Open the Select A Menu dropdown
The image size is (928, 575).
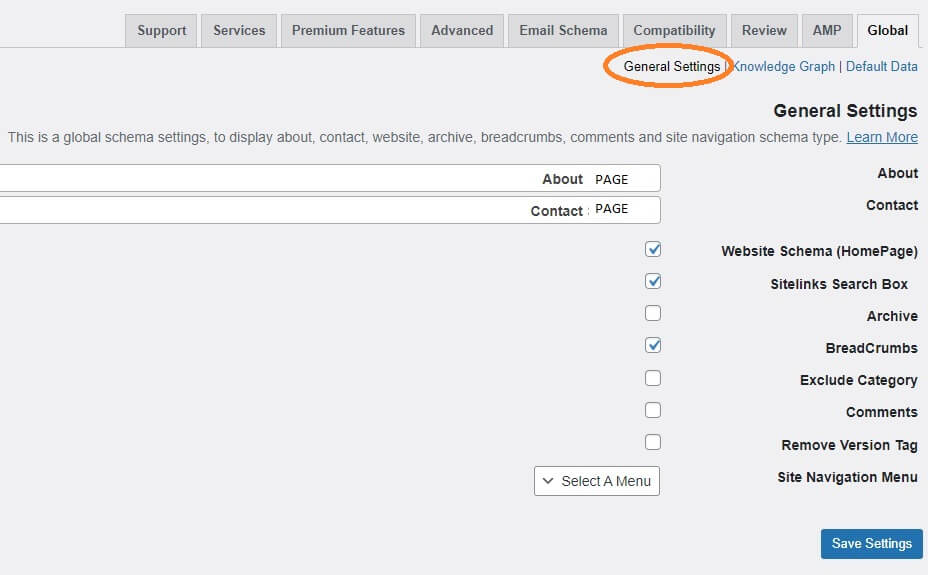tap(597, 481)
